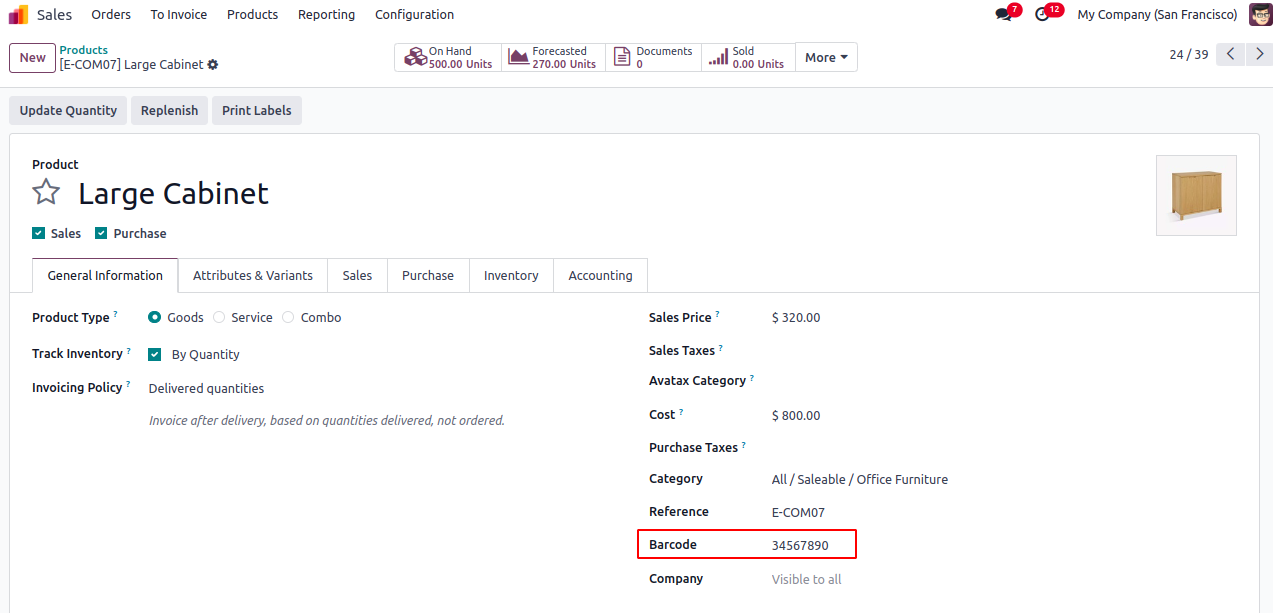Expand the More dropdown button
Screen dimensions: 1273x613
[x=826, y=57]
